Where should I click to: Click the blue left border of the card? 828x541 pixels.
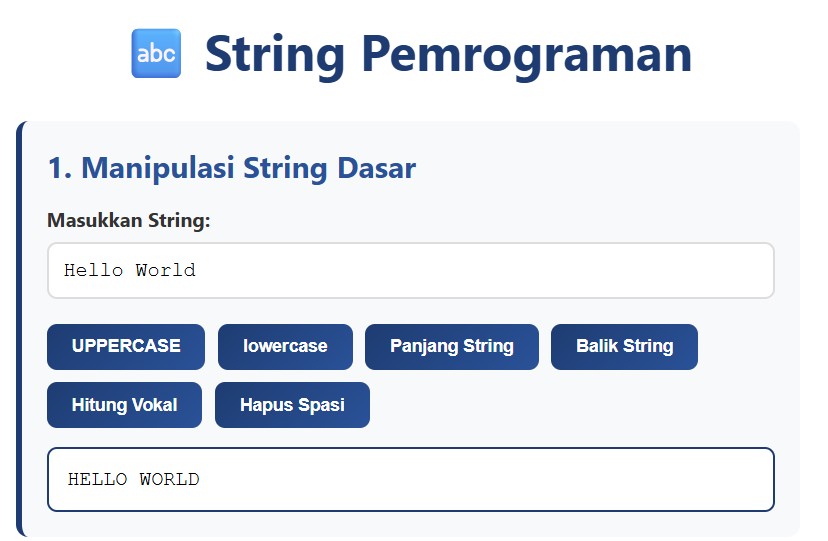19,330
